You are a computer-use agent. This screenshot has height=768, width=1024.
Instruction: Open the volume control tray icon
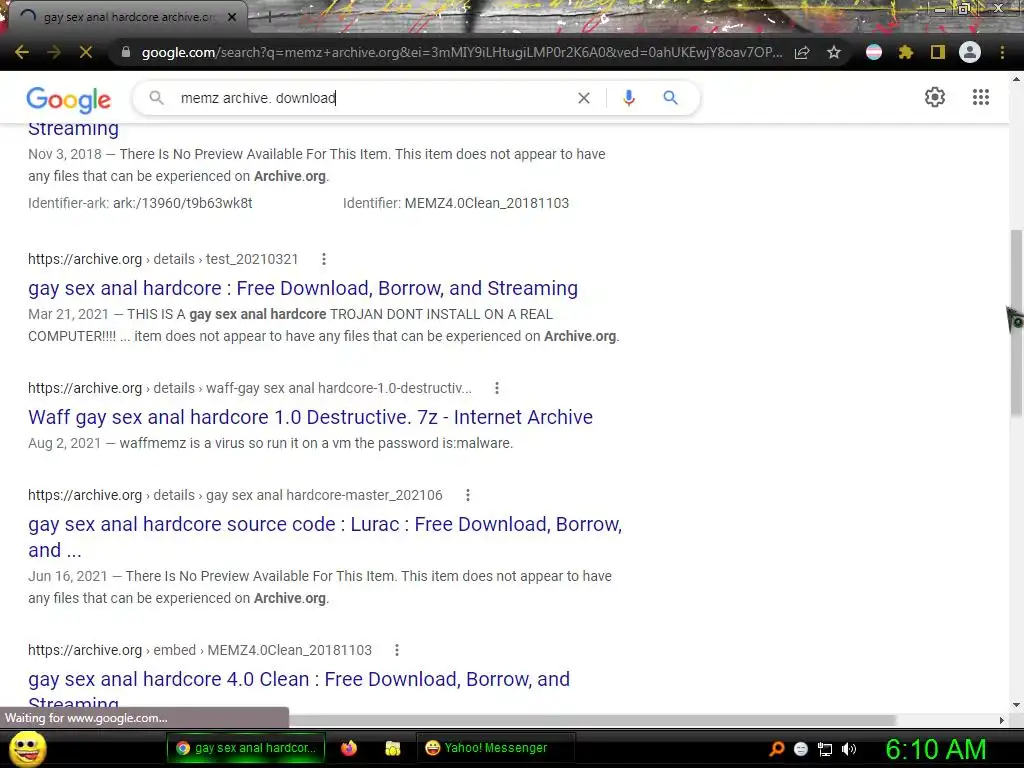pos(848,749)
